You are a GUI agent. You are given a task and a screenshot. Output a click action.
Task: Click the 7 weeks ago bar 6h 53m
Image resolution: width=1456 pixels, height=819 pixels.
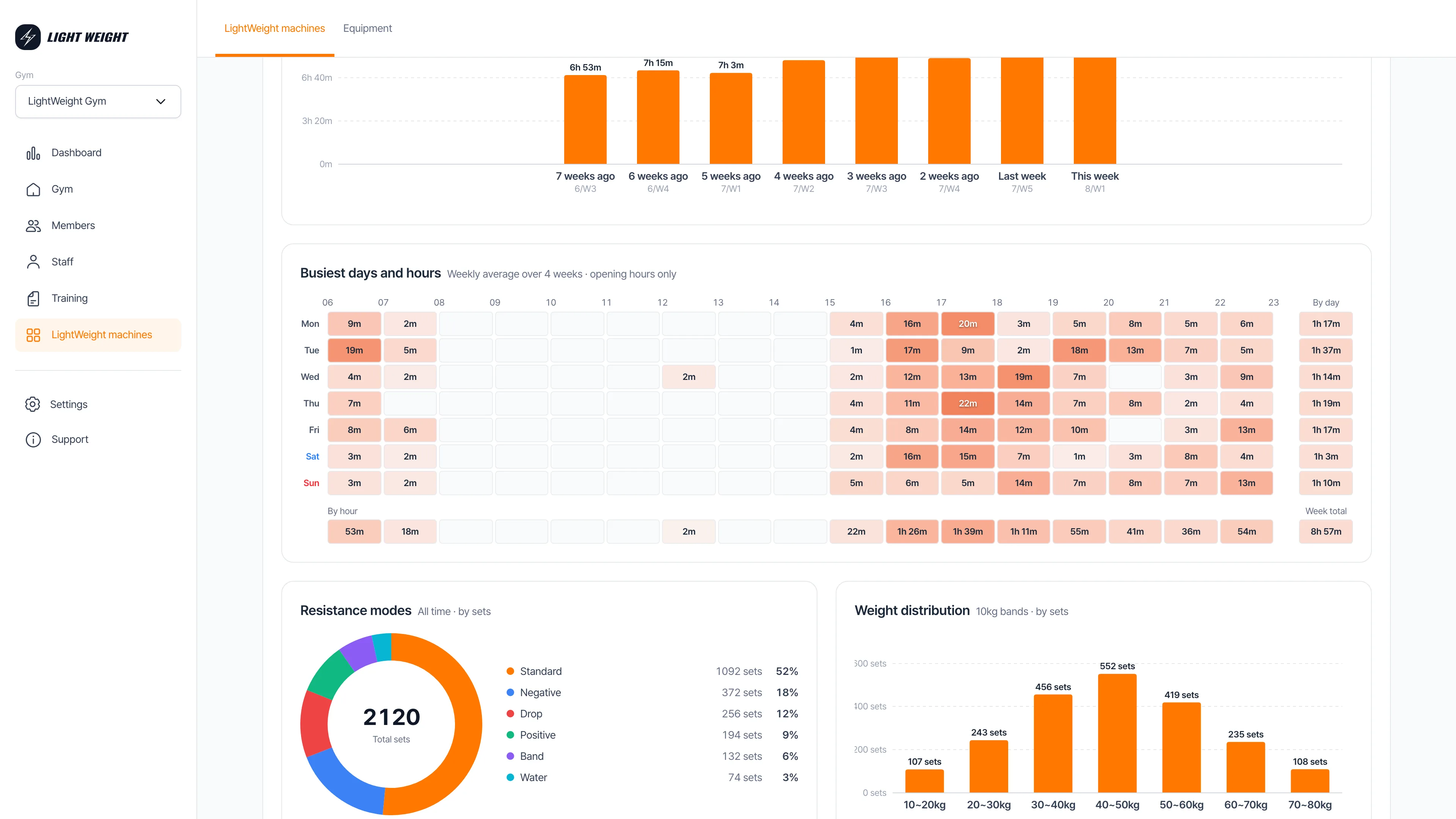(585, 120)
